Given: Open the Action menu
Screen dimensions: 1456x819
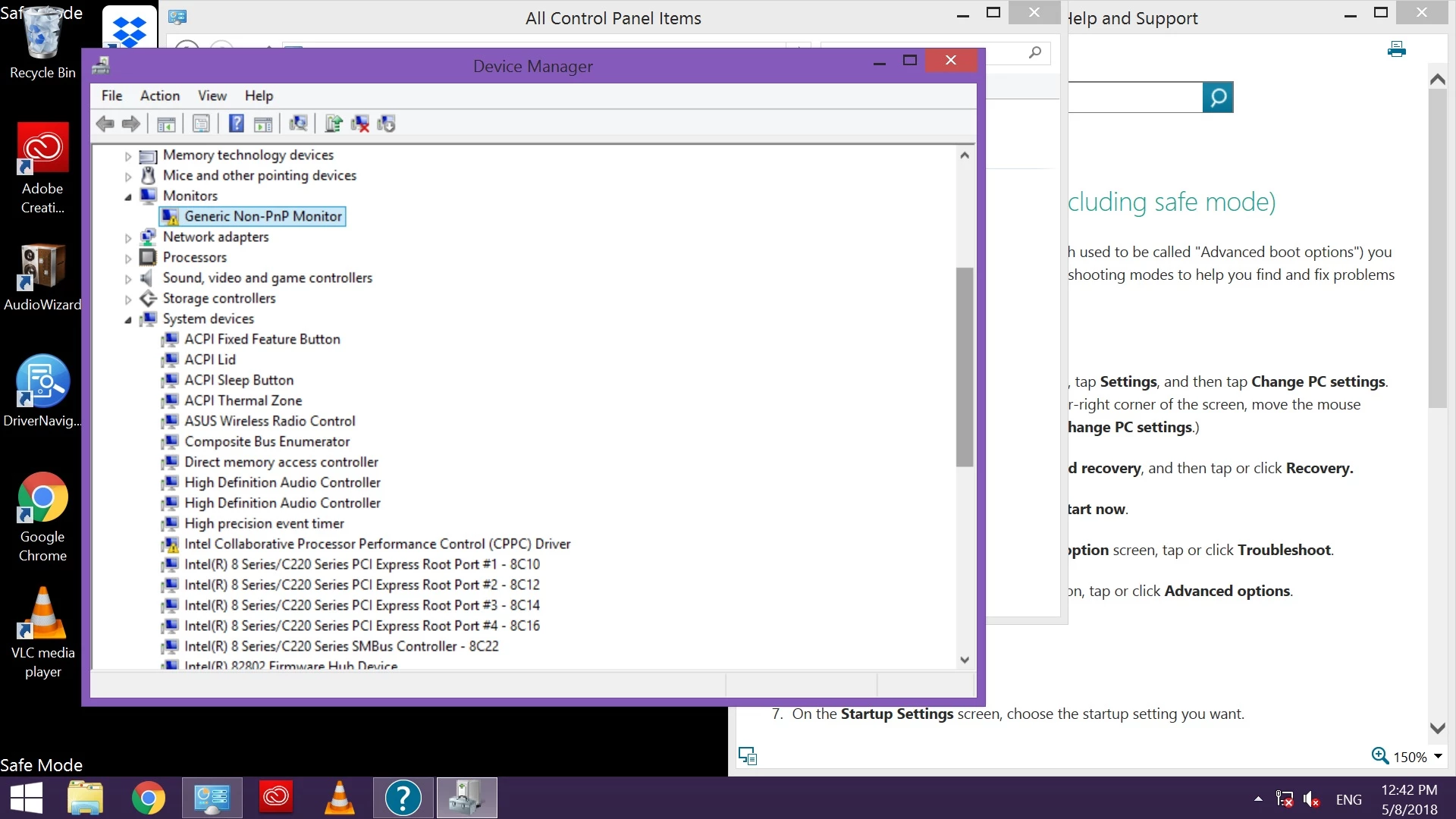Looking at the screenshot, I should pos(159,96).
